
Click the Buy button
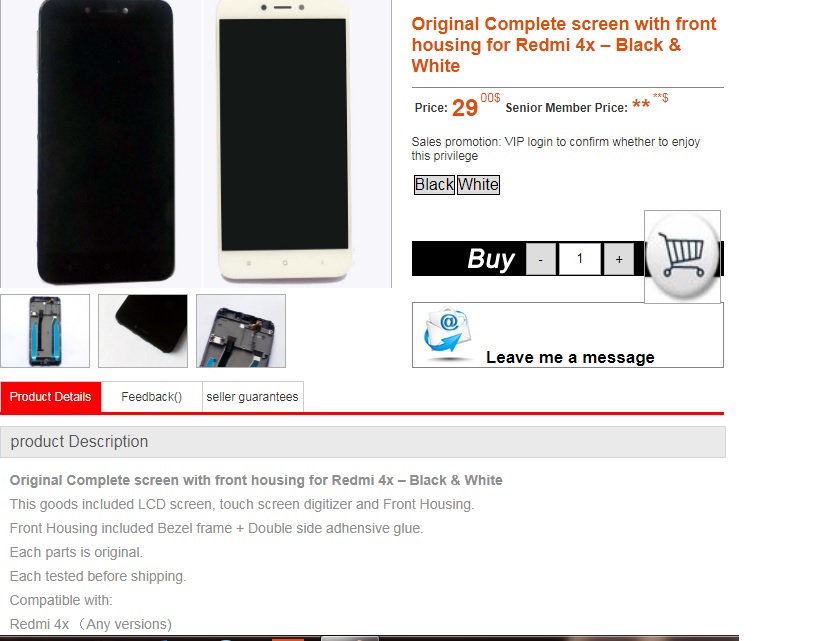point(491,259)
